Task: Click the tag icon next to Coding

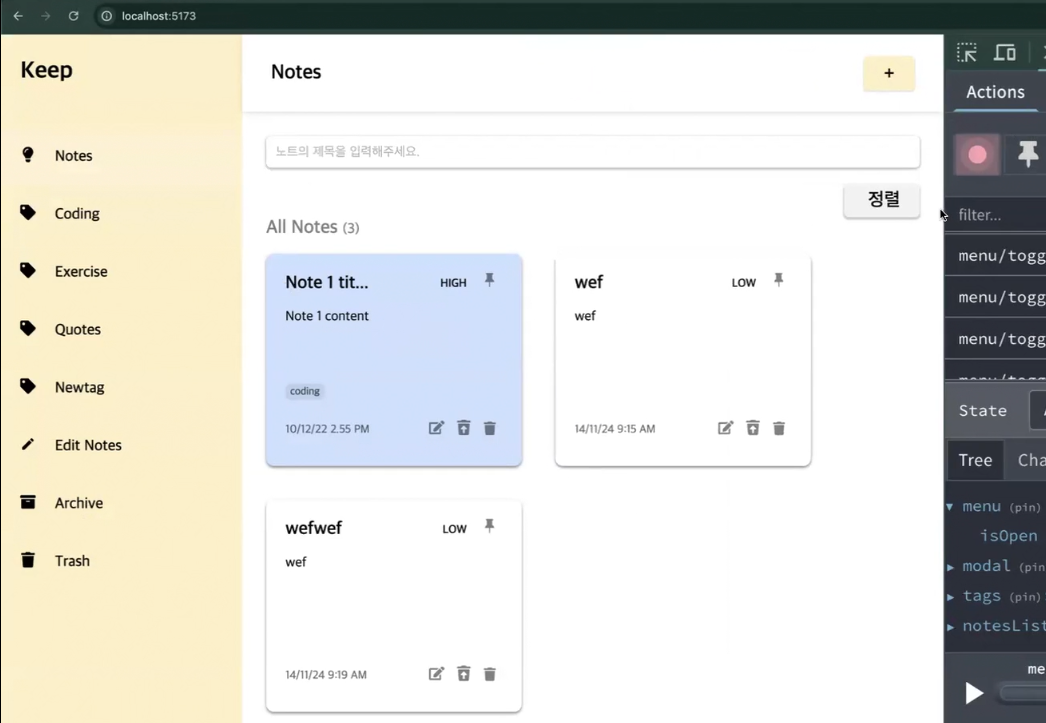Action: pyautogui.click(x=27, y=212)
